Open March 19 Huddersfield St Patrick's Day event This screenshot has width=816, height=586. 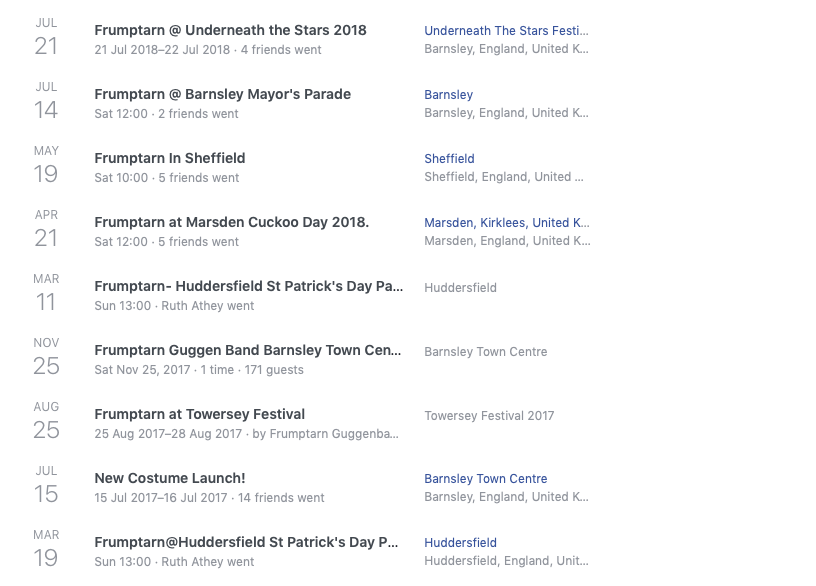246,542
